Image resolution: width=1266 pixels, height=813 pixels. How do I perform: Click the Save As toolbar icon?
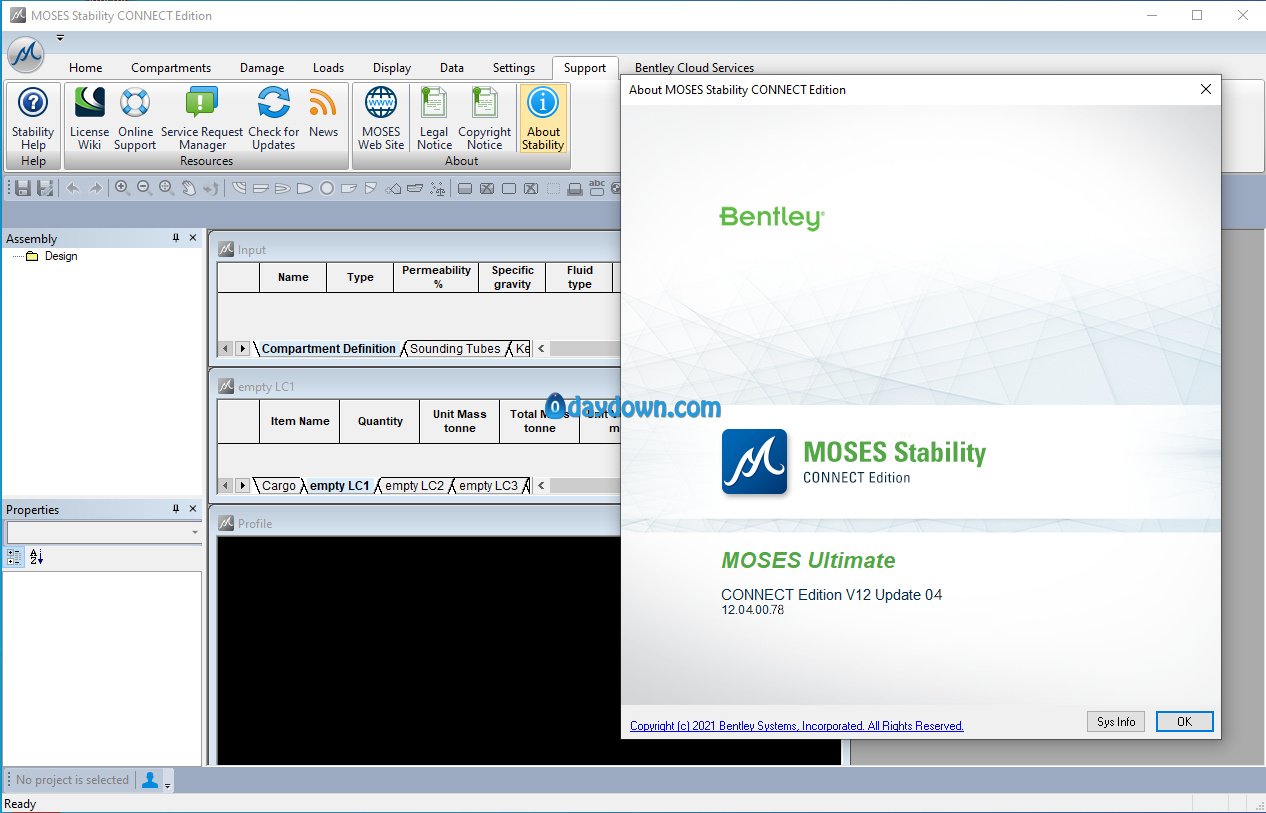coord(45,188)
